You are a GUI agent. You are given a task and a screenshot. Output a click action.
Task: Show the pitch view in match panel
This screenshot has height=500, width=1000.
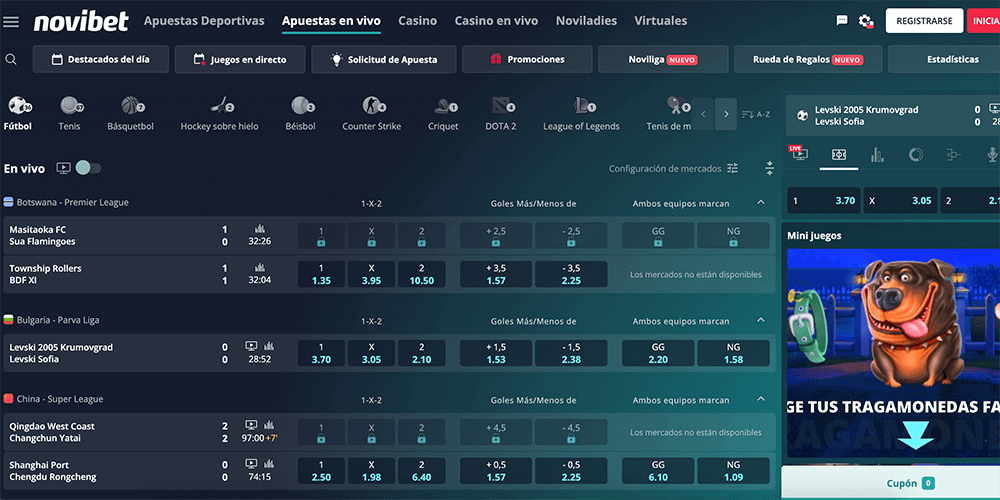click(839, 155)
